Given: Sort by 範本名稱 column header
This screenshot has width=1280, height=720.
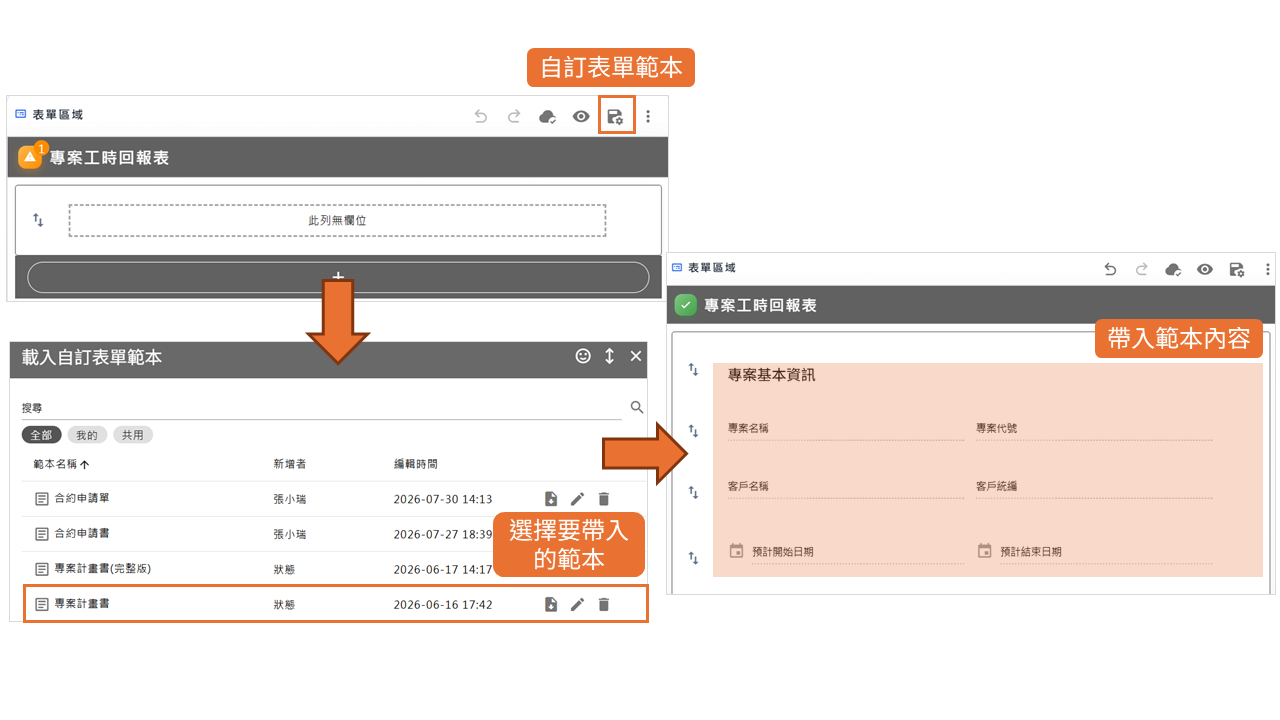Looking at the screenshot, I should click(x=61, y=464).
